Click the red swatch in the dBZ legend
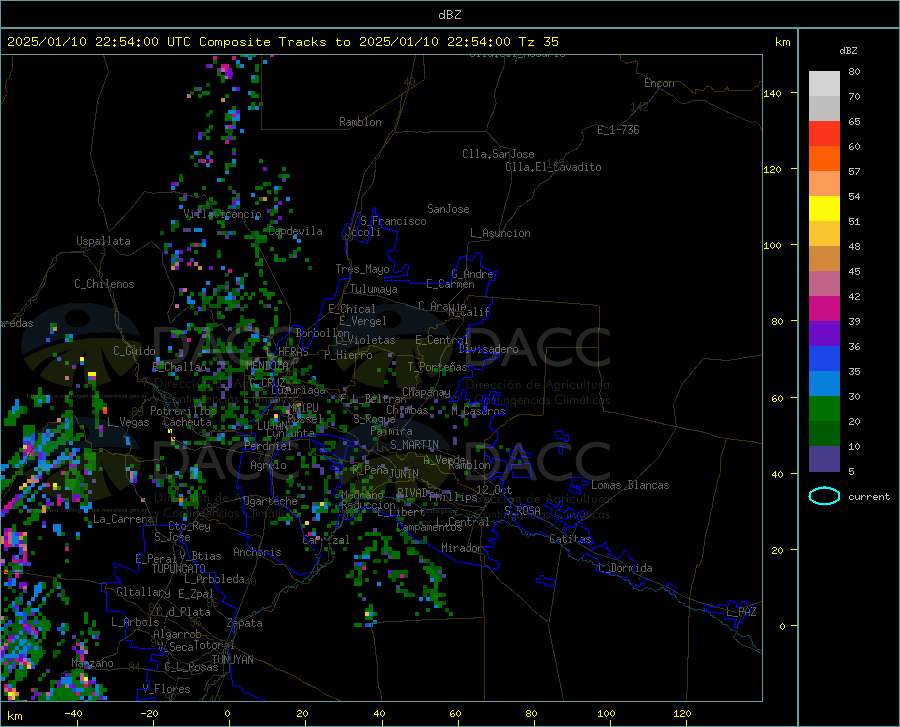This screenshot has width=900, height=727. [824, 134]
